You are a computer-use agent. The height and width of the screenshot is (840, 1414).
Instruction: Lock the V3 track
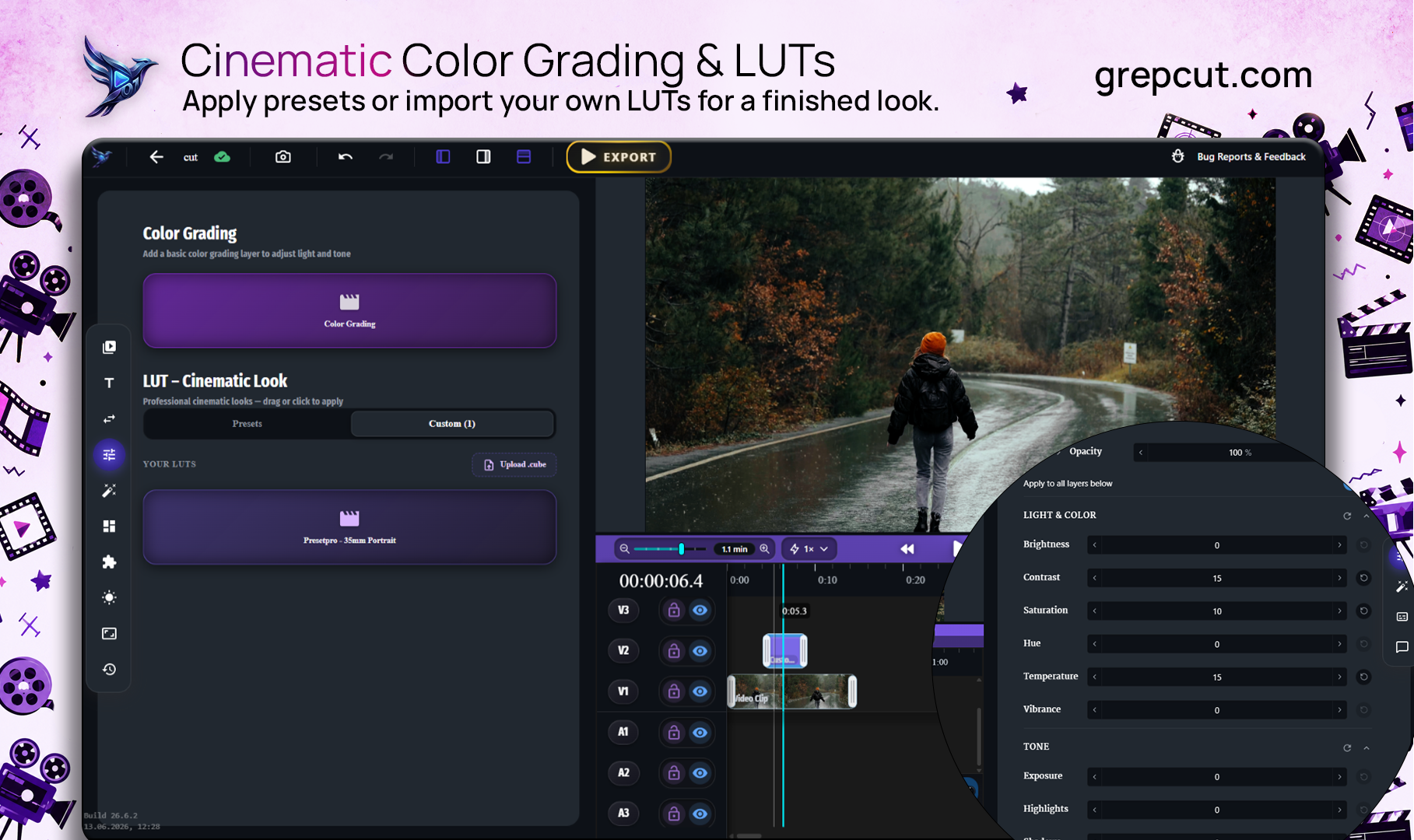pyautogui.click(x=674, y=611)
